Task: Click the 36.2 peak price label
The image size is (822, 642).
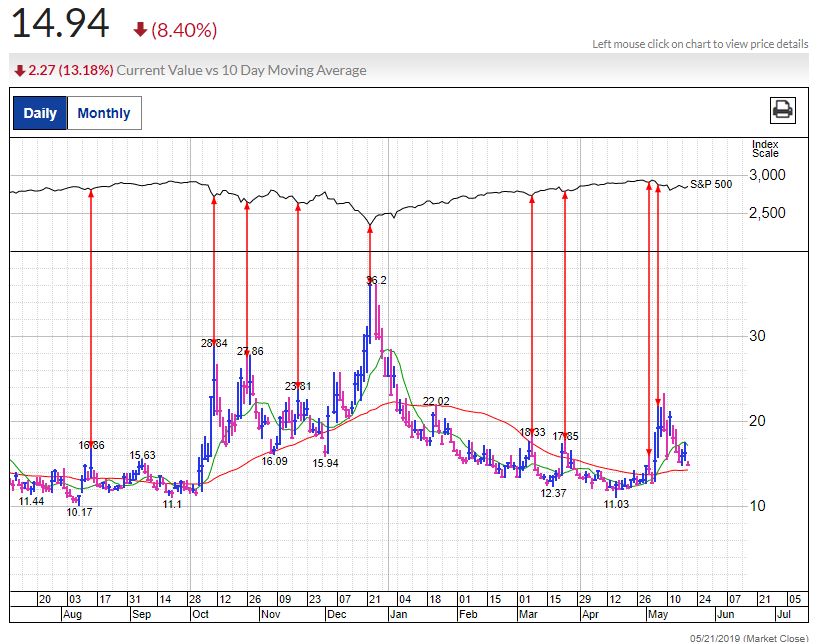Action: pos(376,281)
